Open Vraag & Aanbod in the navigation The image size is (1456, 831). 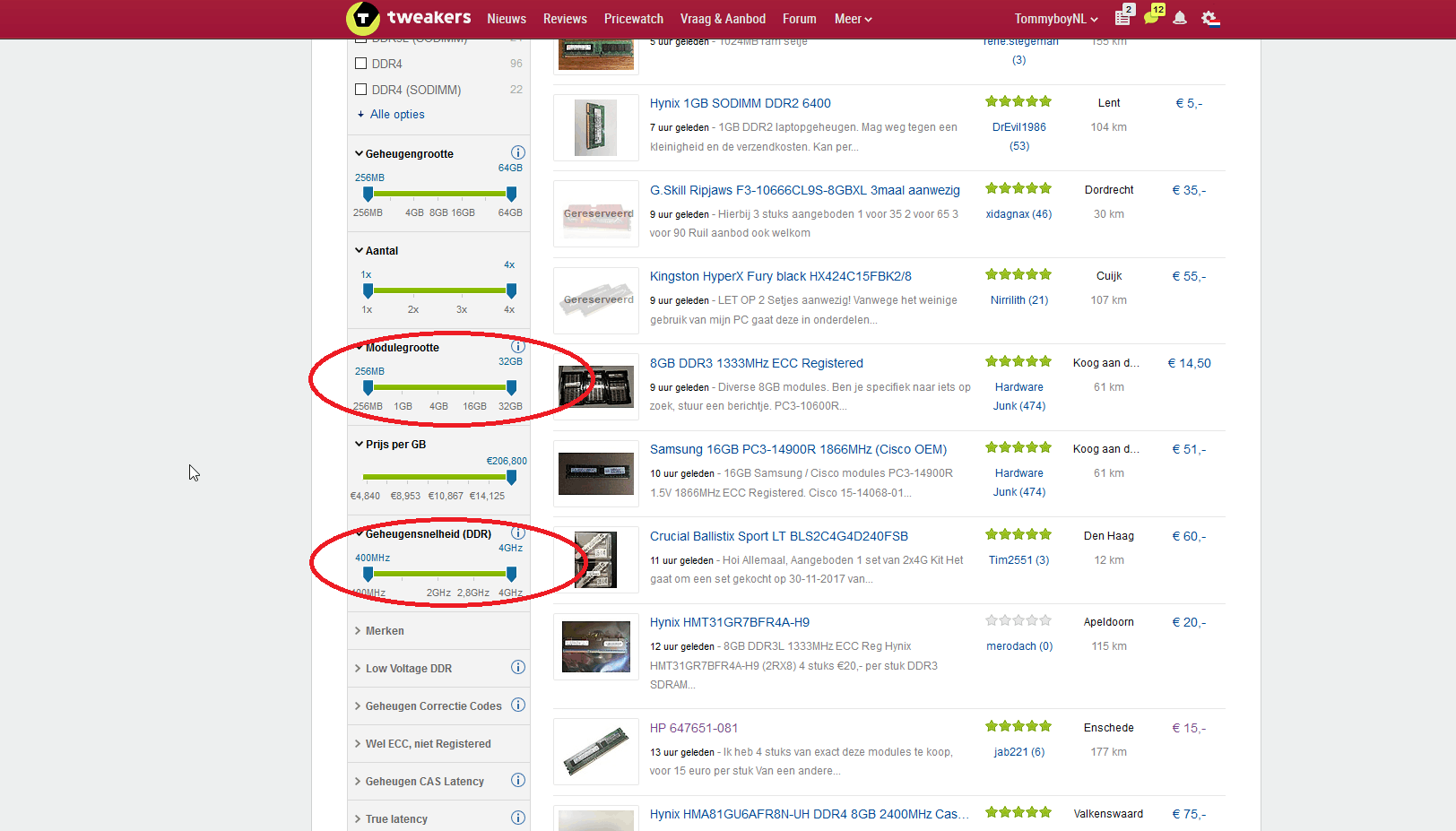(x=723, y=19)
